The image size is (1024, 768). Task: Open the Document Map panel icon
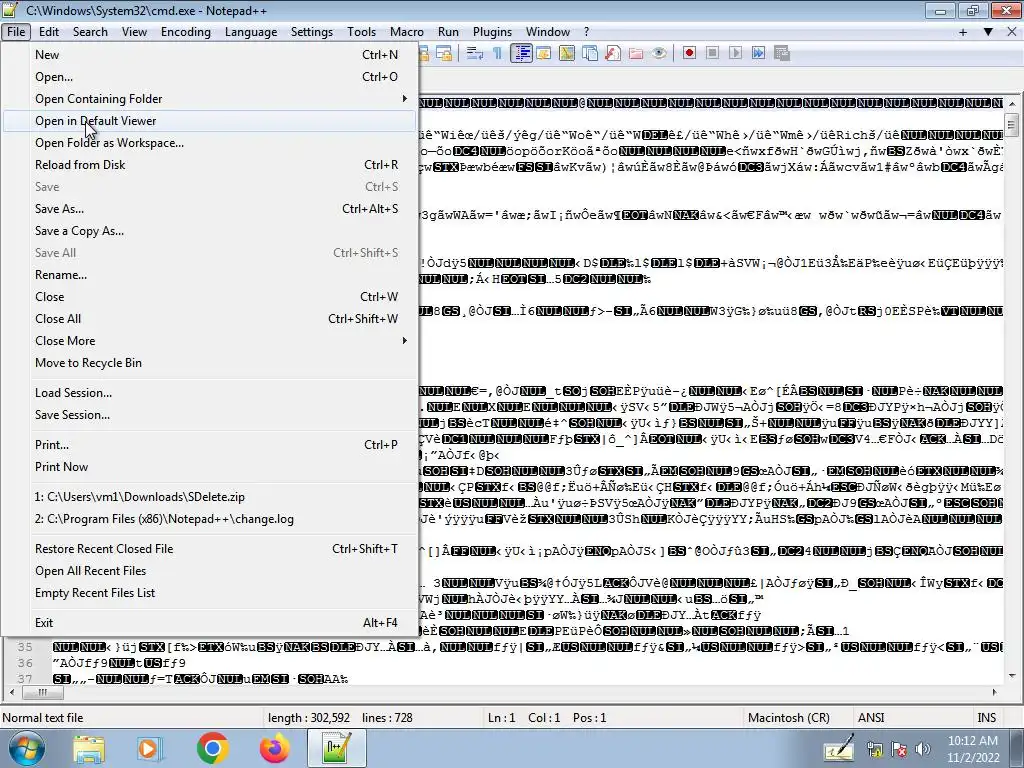pyautogui.click(x=567, y=53)
